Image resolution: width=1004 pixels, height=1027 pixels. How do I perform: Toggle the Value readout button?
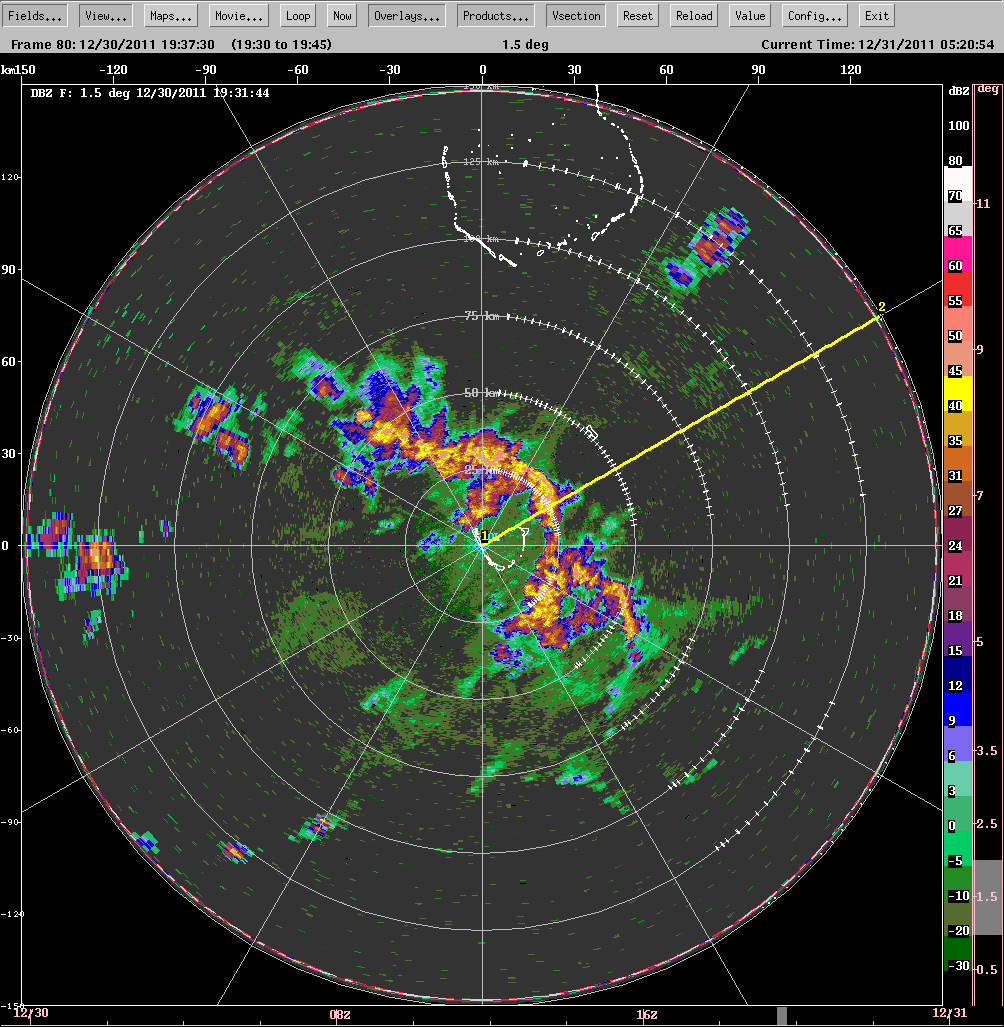pyautogui.click(x=750, y=16)
